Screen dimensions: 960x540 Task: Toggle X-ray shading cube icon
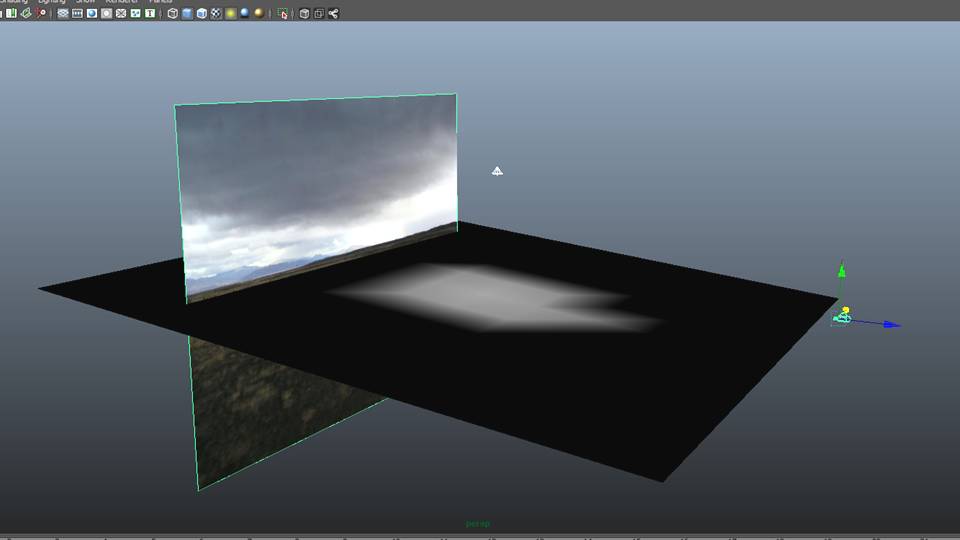pos(304,13)
